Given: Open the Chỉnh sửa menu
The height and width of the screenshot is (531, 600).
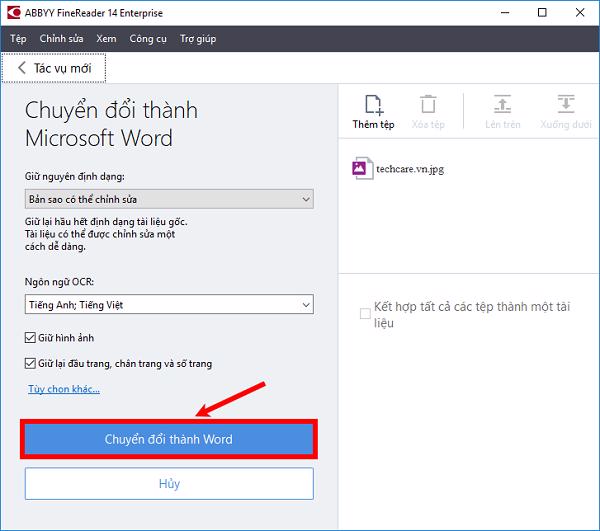Looking at the screenshot, I should 61,39.
